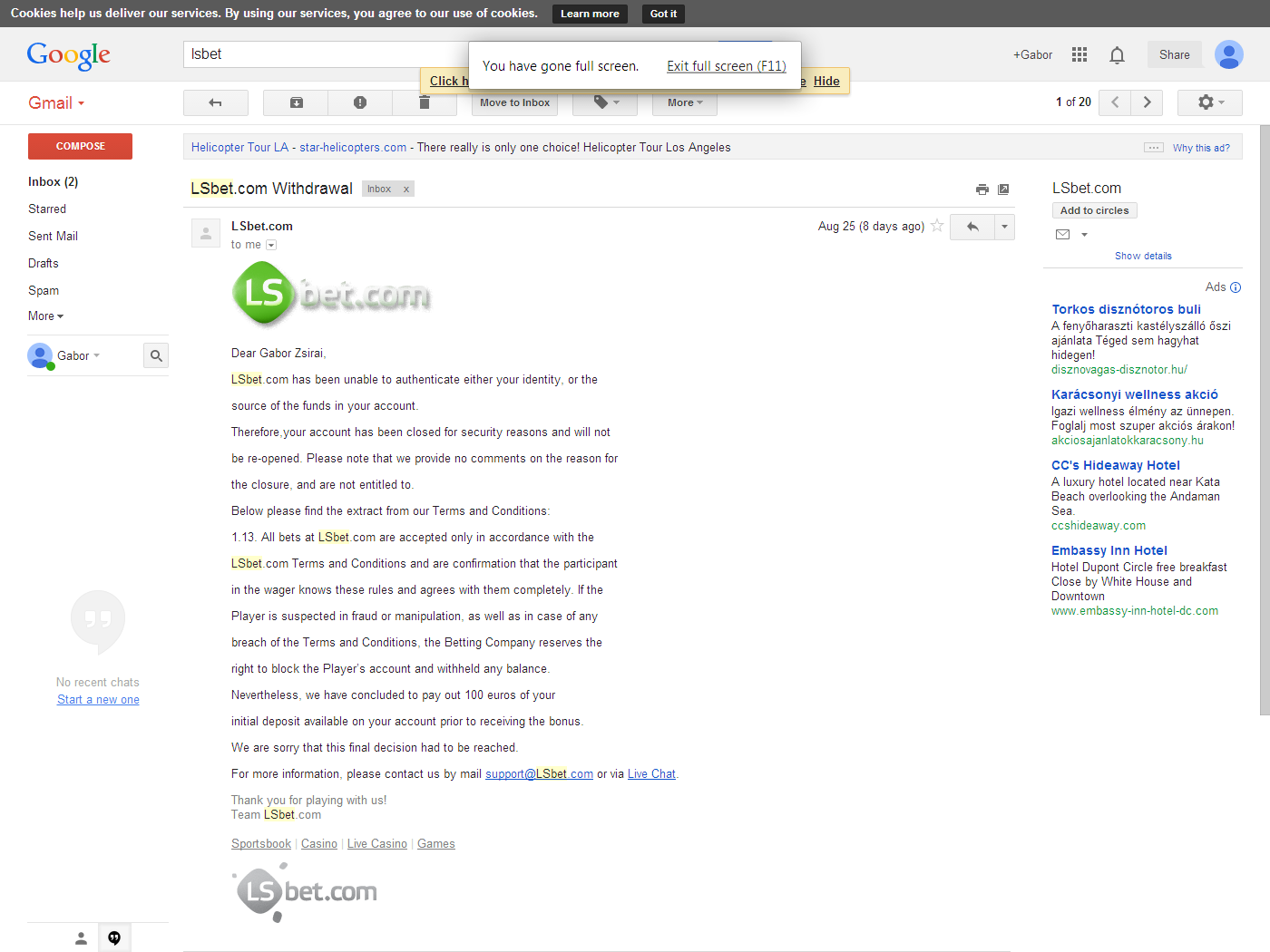Open the Labels tag dropdown
This screenshot has height=952, width=1270.
click(605, 102)
